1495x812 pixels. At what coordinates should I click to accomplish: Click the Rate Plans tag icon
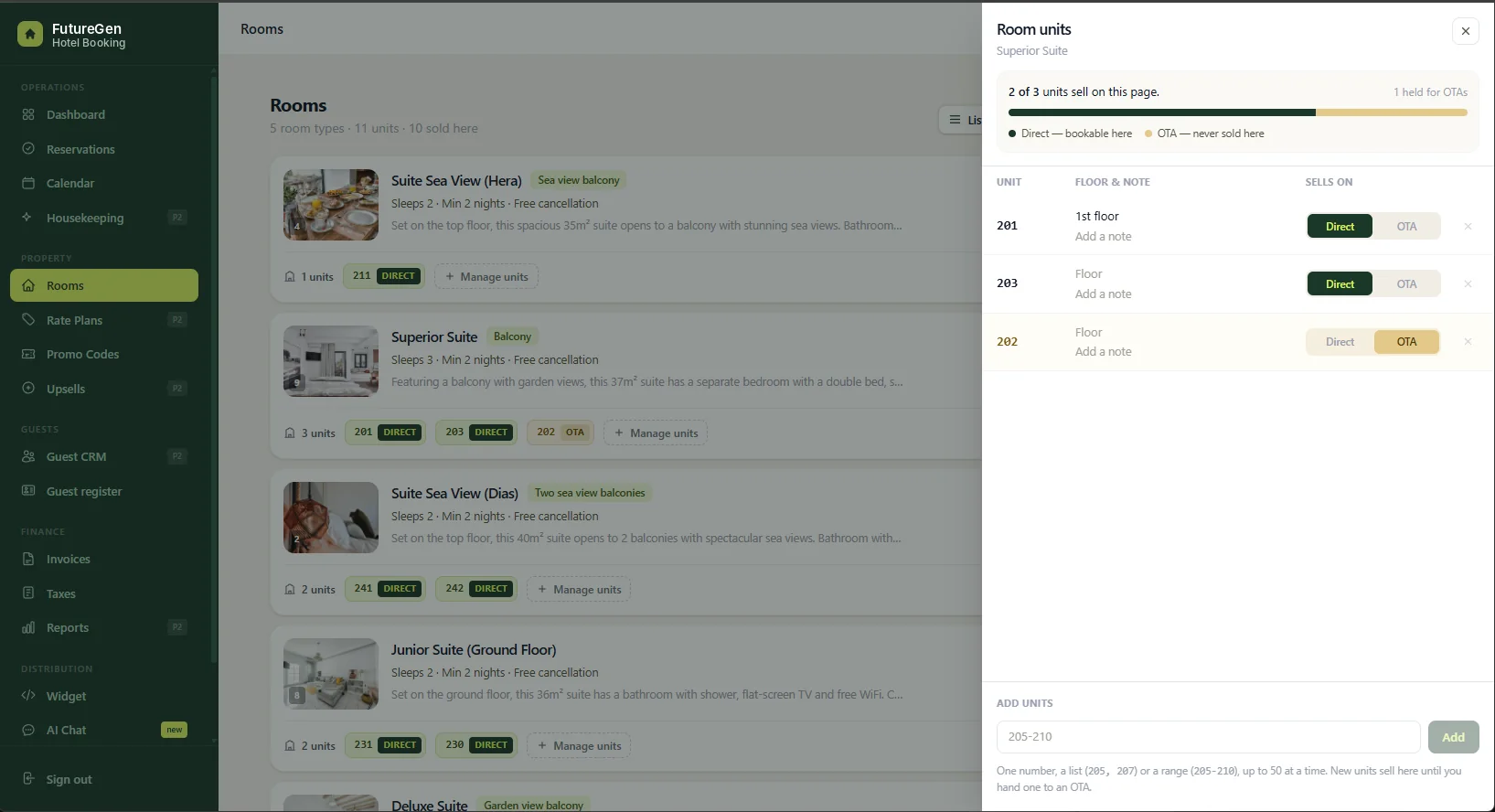[28, 320]
